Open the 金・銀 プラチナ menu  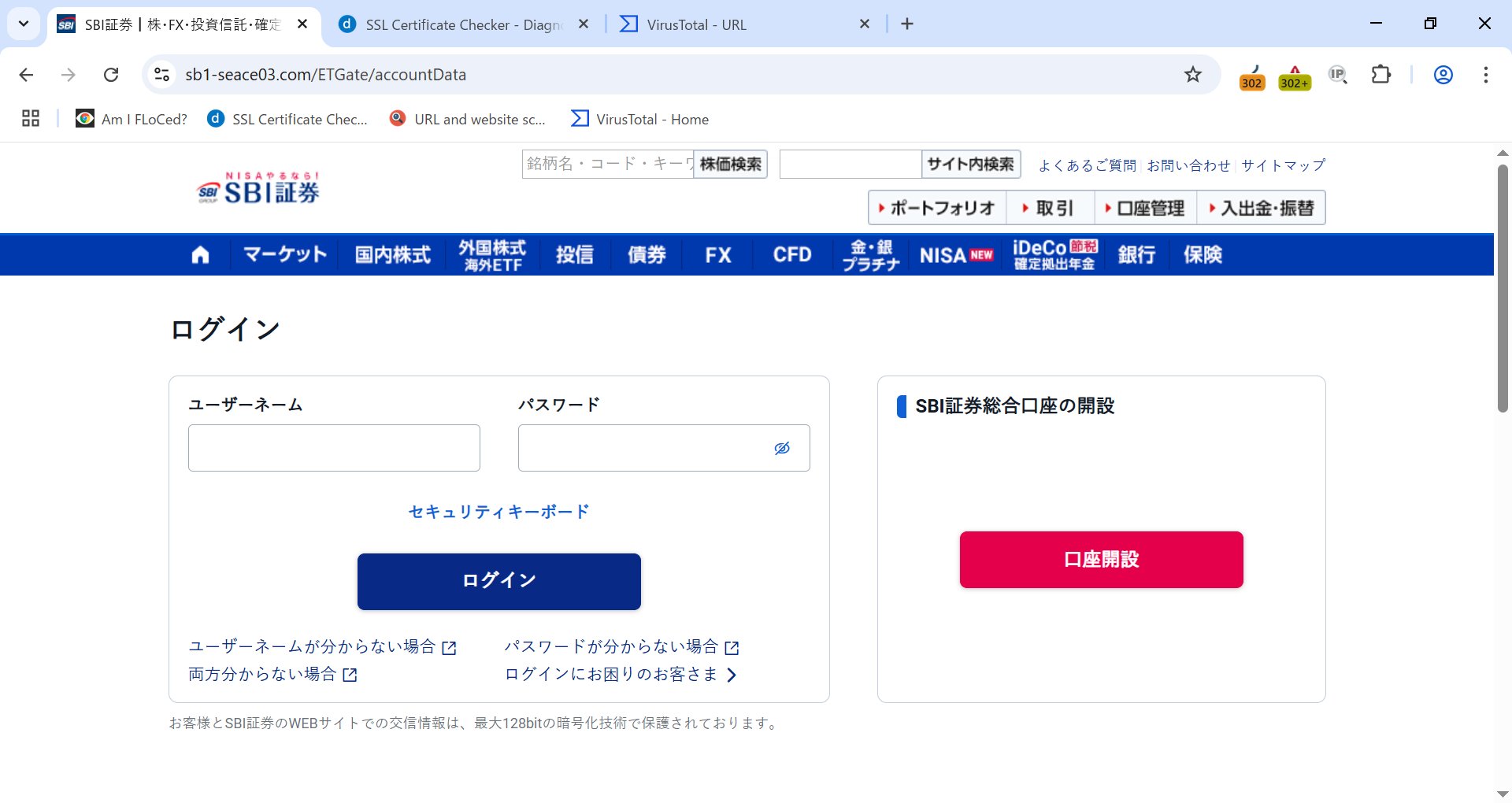pyautogui.click(x=871, y=255)
